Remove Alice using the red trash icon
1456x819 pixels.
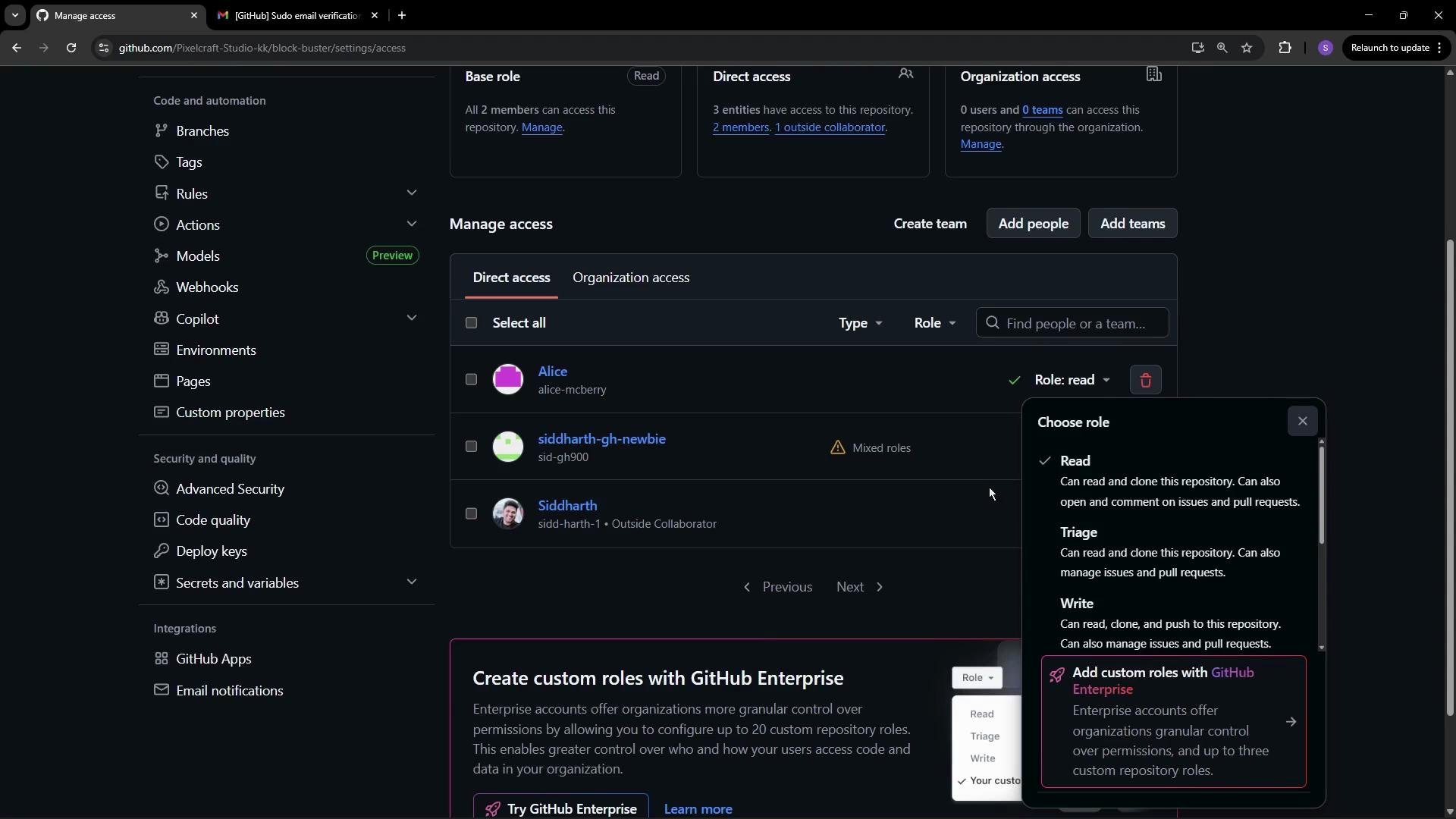tap(1145, 380)
